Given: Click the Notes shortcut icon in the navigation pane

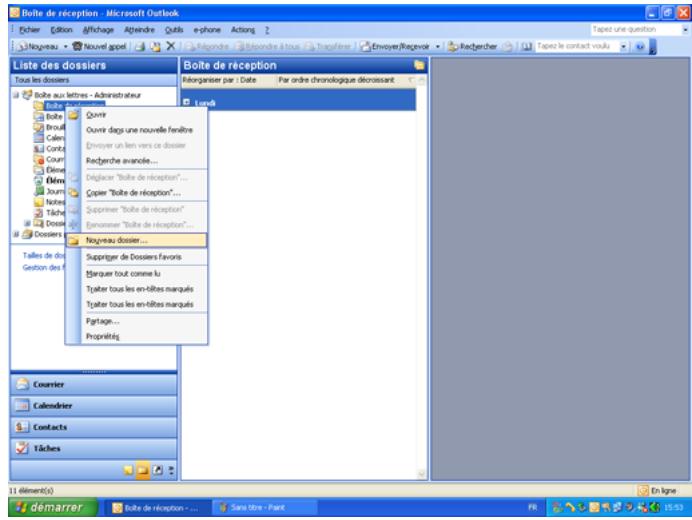Looking at the screenshot, I should coord(128,470).
